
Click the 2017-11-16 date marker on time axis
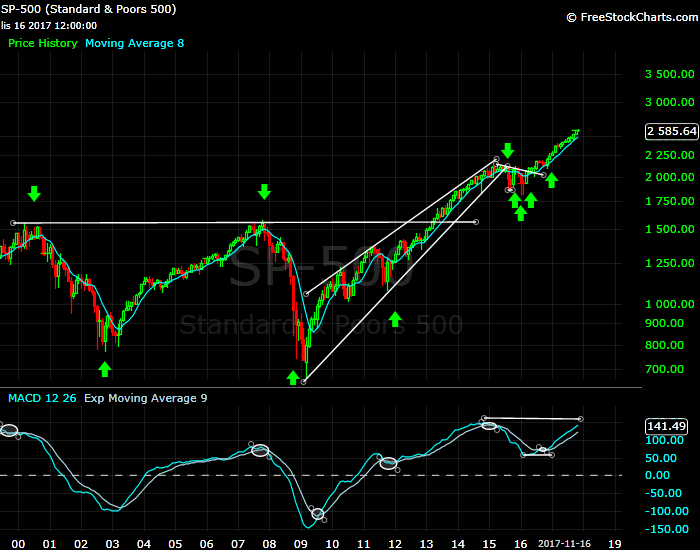[566, 544]
